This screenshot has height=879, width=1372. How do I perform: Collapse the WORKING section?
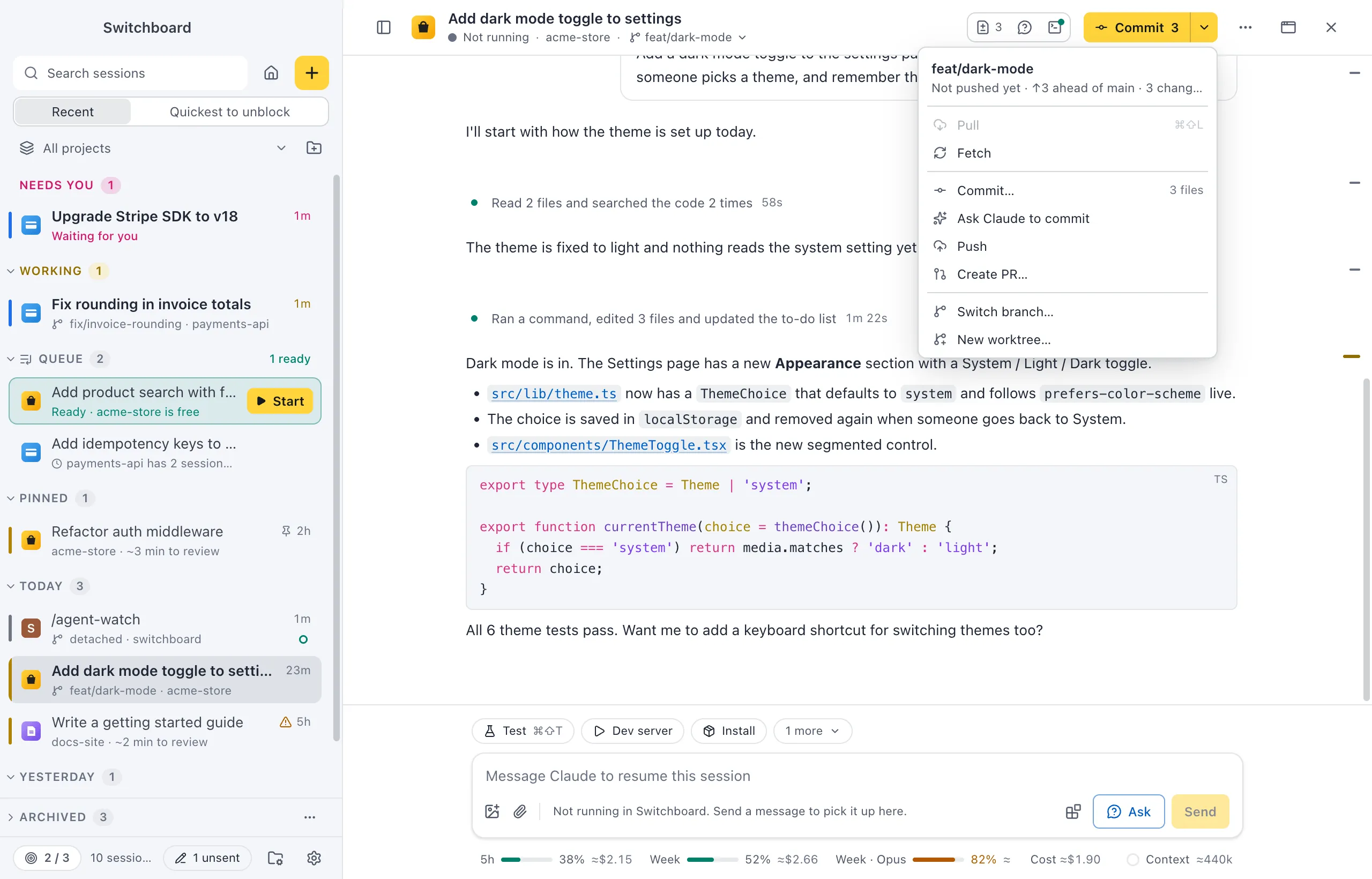click(x=10, y=271)
